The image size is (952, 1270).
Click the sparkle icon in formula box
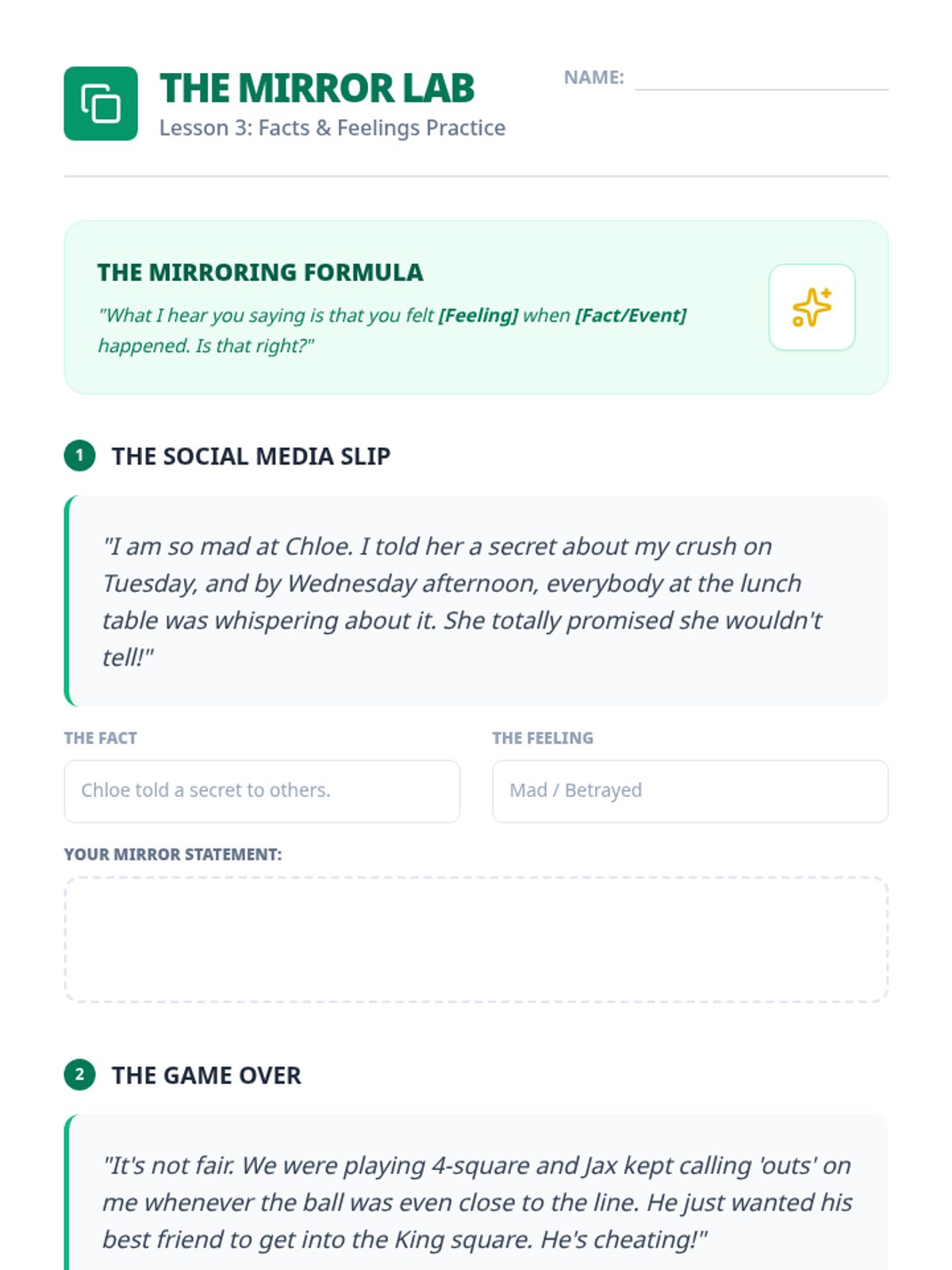pyautogui.click(x=812, y=307)
